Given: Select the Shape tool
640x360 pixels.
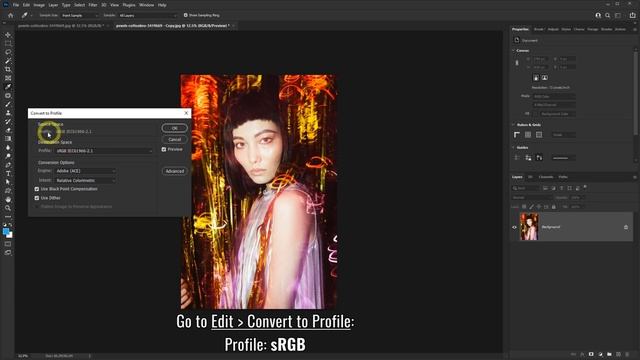Looking at the screenshot, I should (8, 191).
